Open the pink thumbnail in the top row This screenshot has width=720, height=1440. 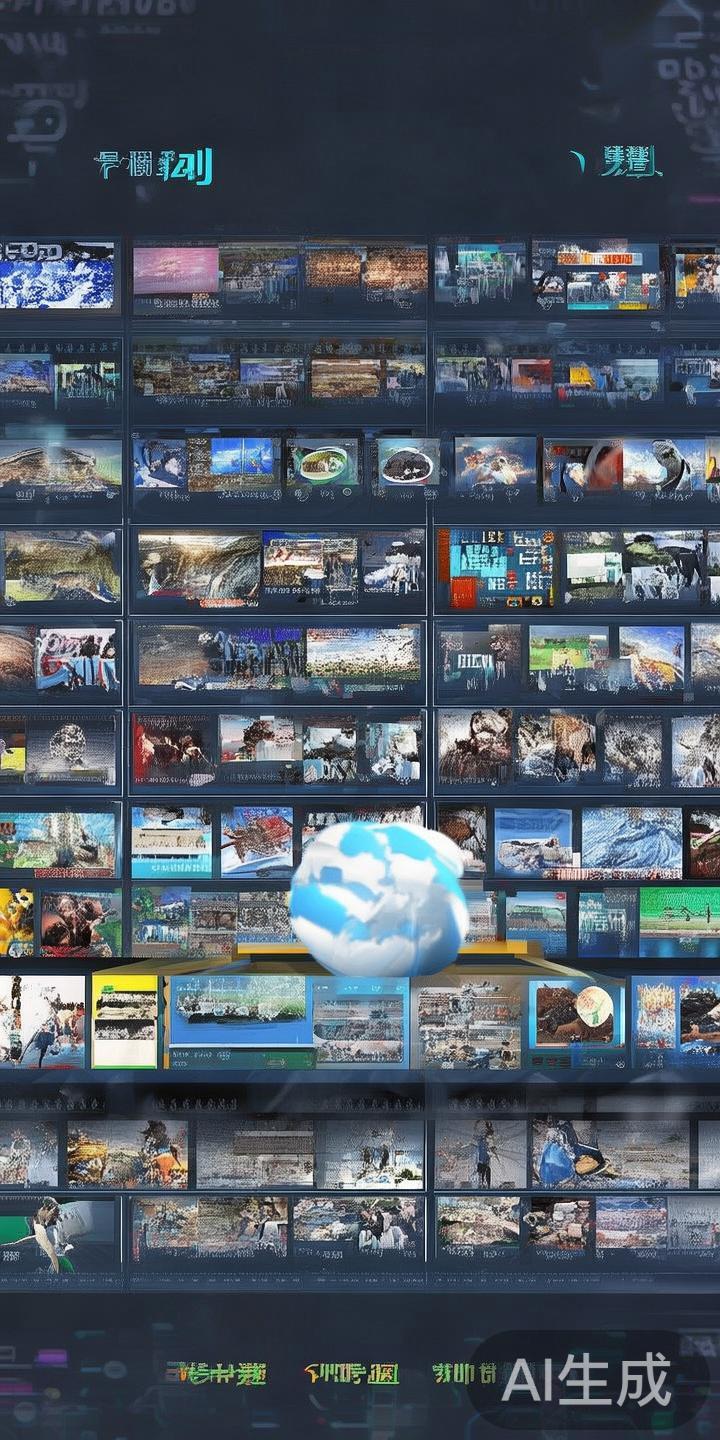(x=176, y=270)
